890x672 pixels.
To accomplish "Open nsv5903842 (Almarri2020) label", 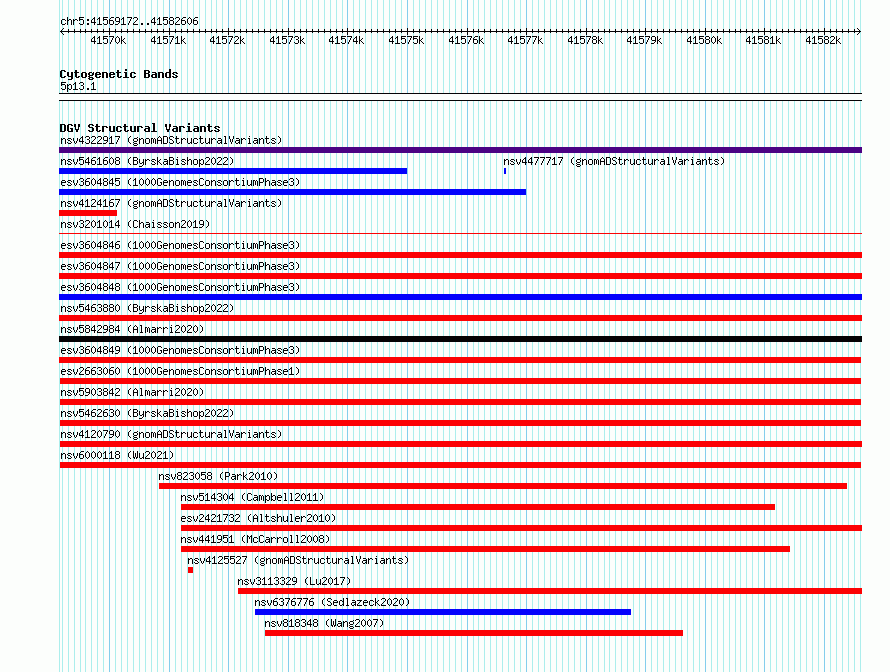I will [x=132, y=392].
